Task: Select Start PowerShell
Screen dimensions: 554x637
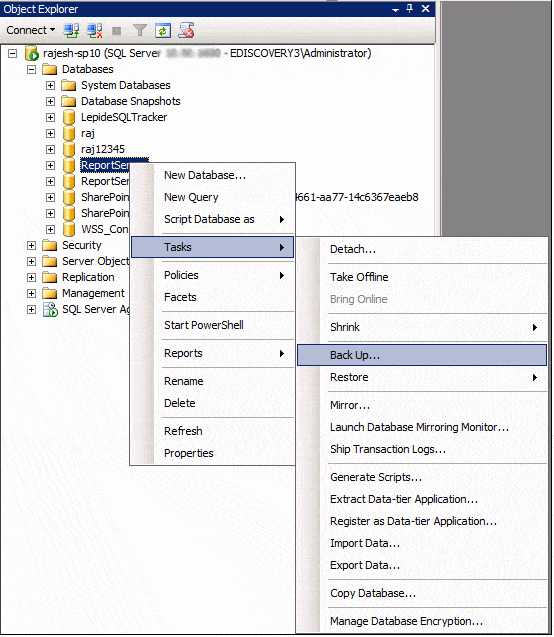Action: [x=212, y=325]
